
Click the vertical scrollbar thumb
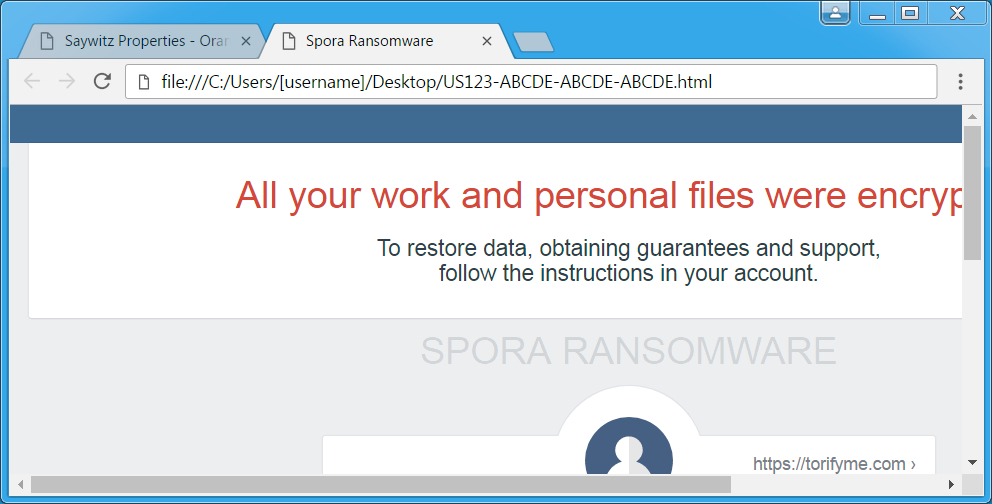(972, 193)
